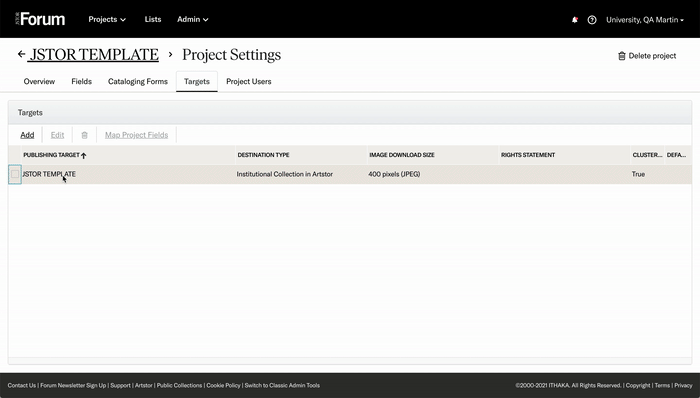This screenshot has width=700, height=398.
Task: Click the Delete project trash icon
Action: pyautogui.click(x=621, y=56)
